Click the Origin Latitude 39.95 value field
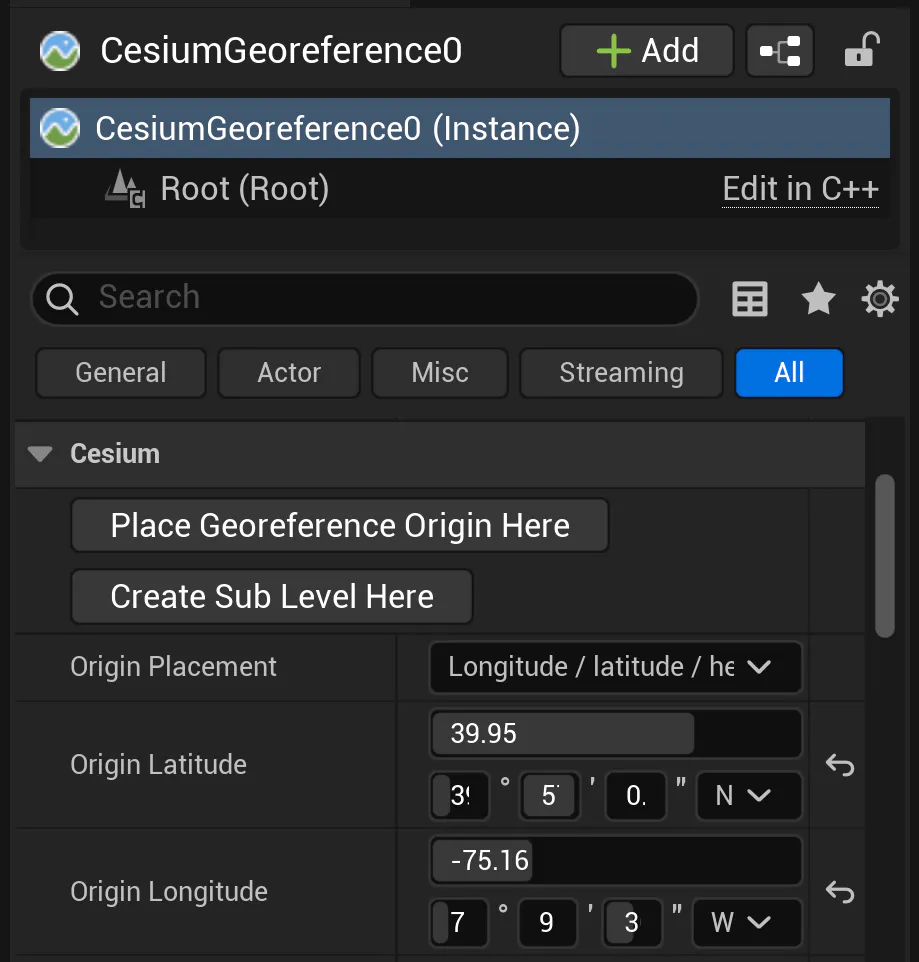This screenshot has height=962, width=919. (x=616, y=734)
